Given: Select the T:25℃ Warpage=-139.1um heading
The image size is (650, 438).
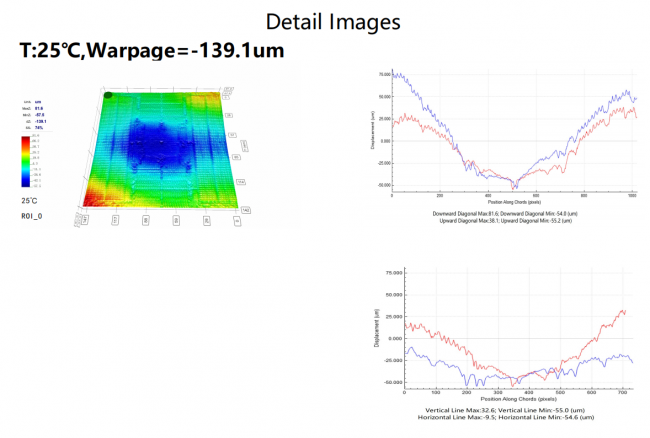Looking at the screenshot, I should 152,51.
